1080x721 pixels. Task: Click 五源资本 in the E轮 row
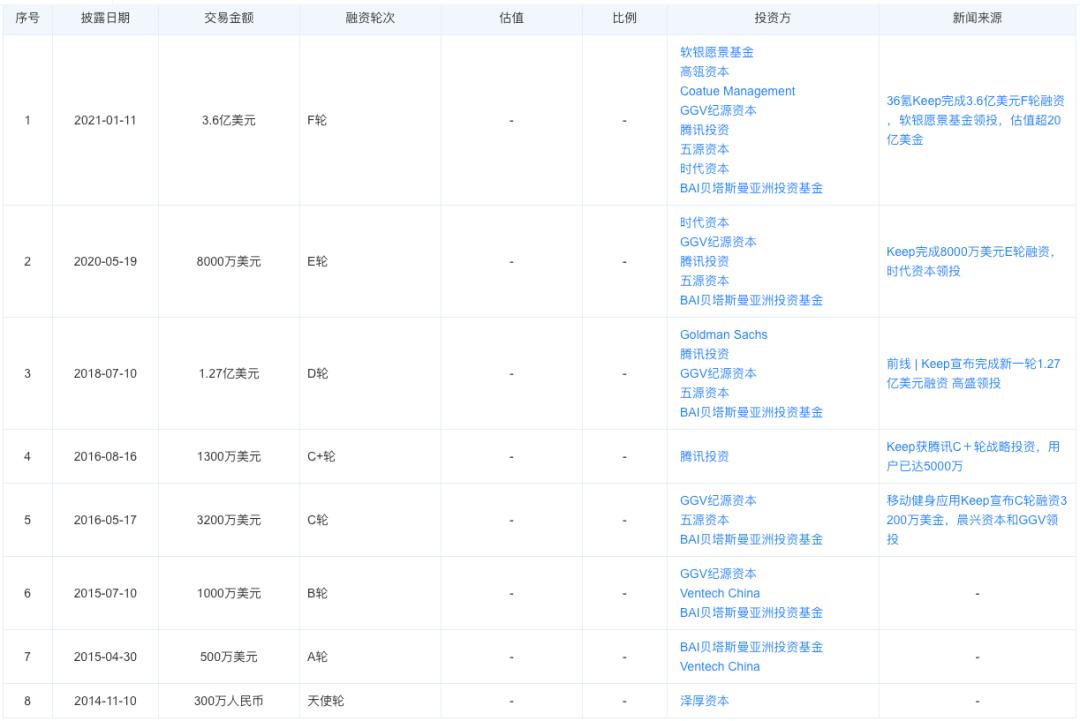[704, 281]
